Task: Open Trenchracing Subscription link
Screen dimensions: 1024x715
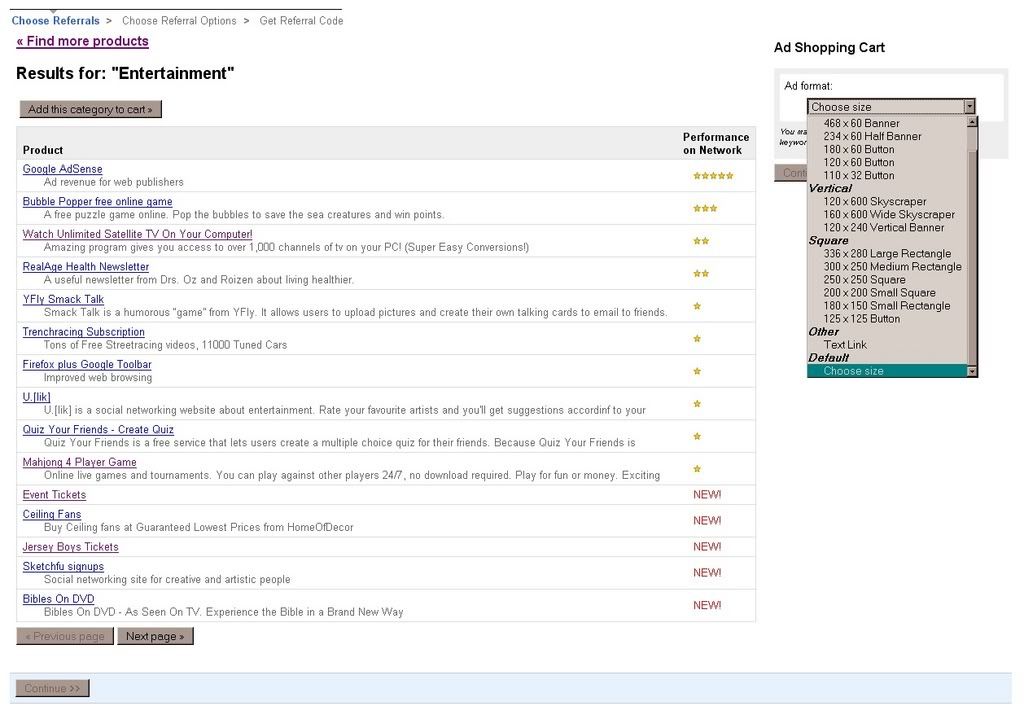Action: tap(84, 332)
